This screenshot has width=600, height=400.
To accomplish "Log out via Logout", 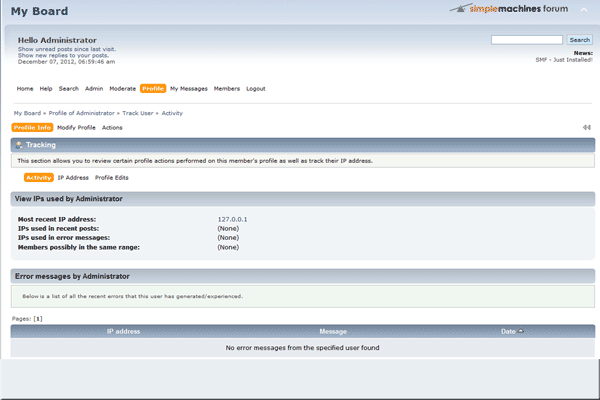I will [x=256, y=89].
